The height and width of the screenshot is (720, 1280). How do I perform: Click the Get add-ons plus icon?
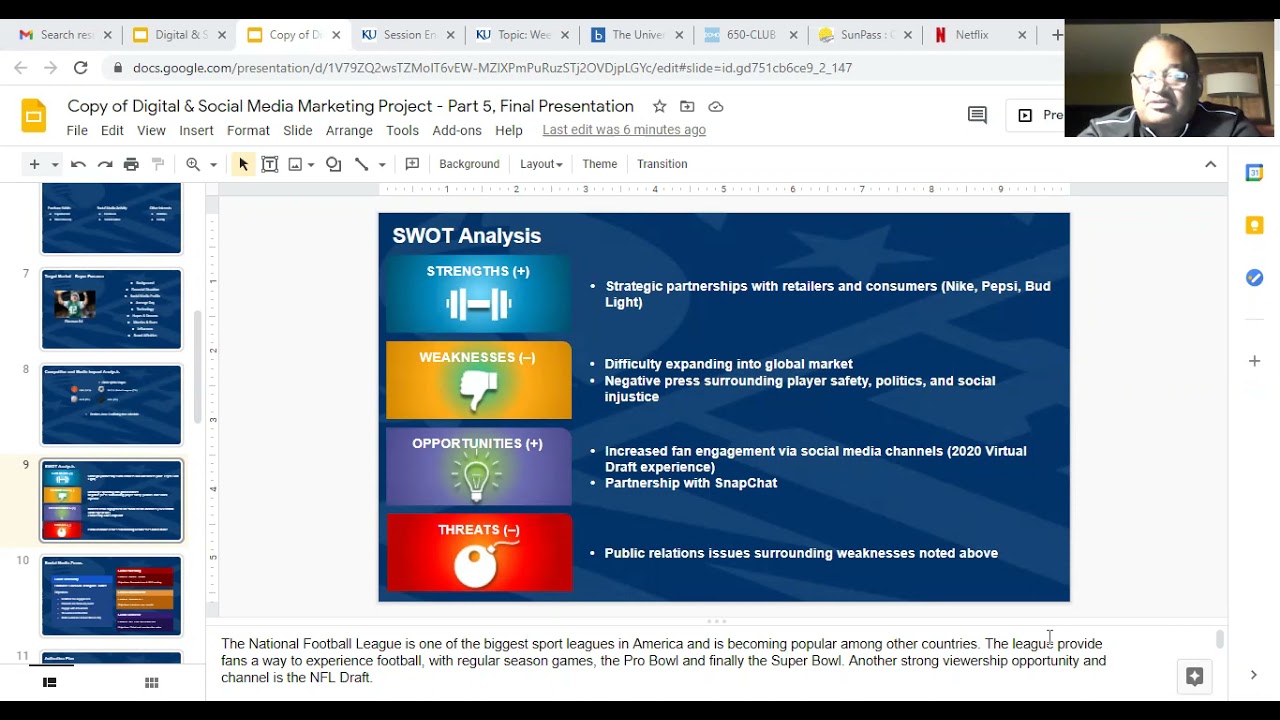(x=1254, y=361)
